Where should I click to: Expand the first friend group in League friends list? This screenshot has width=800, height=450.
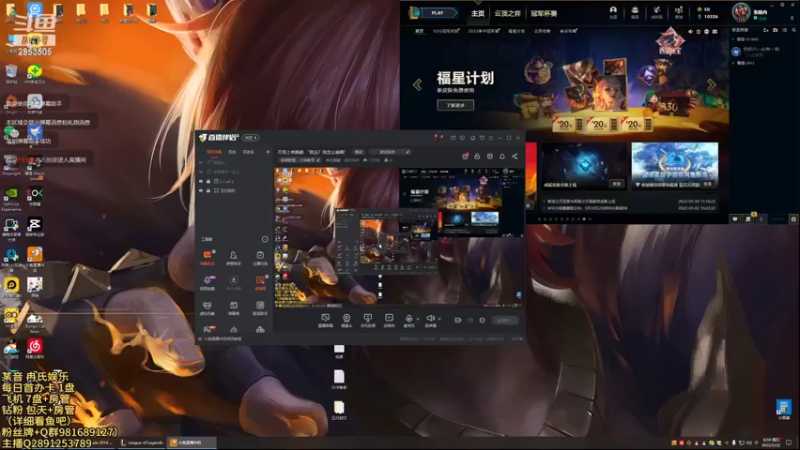(x=734, y=39)
